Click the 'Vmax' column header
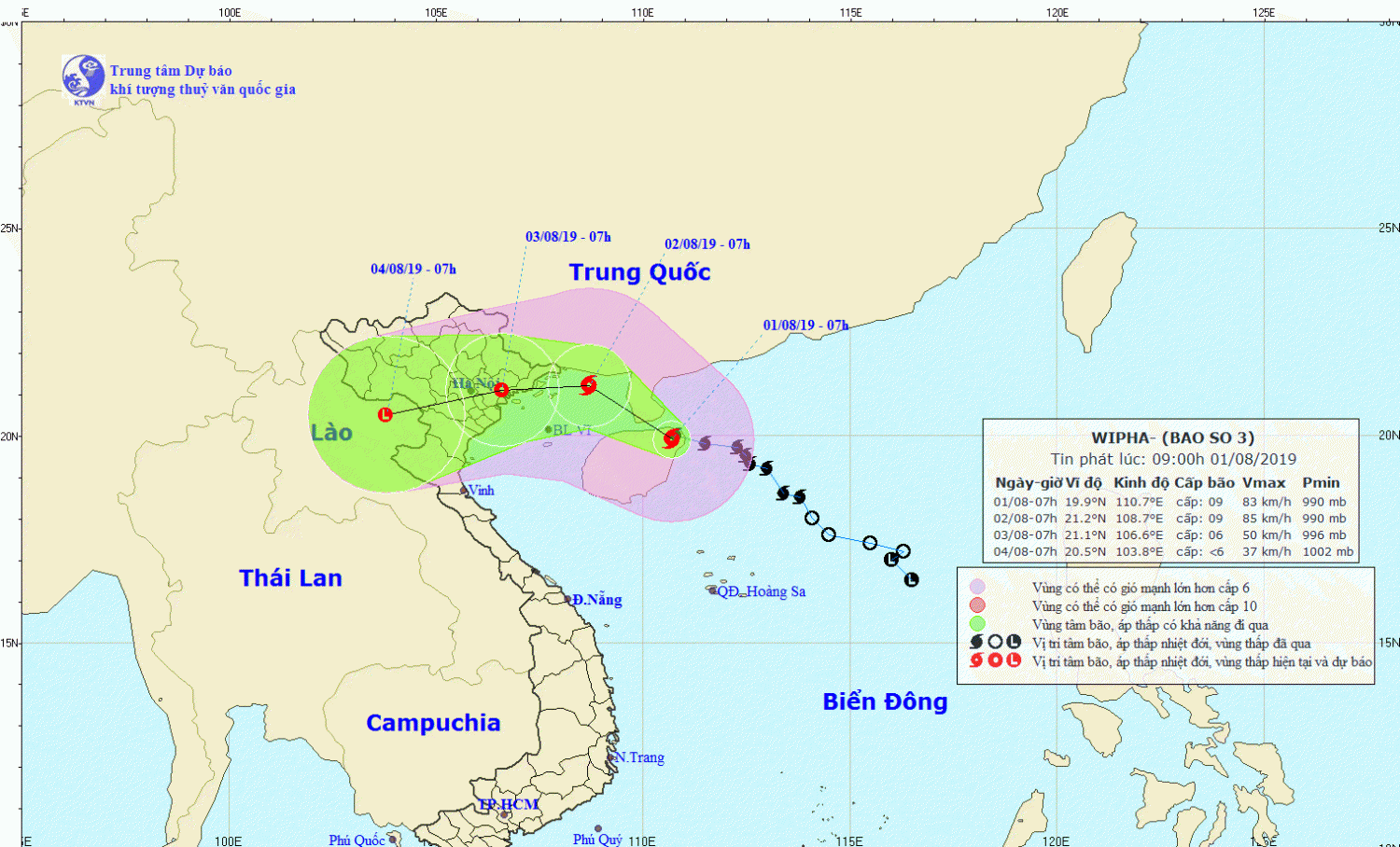 click(1264, 483)
